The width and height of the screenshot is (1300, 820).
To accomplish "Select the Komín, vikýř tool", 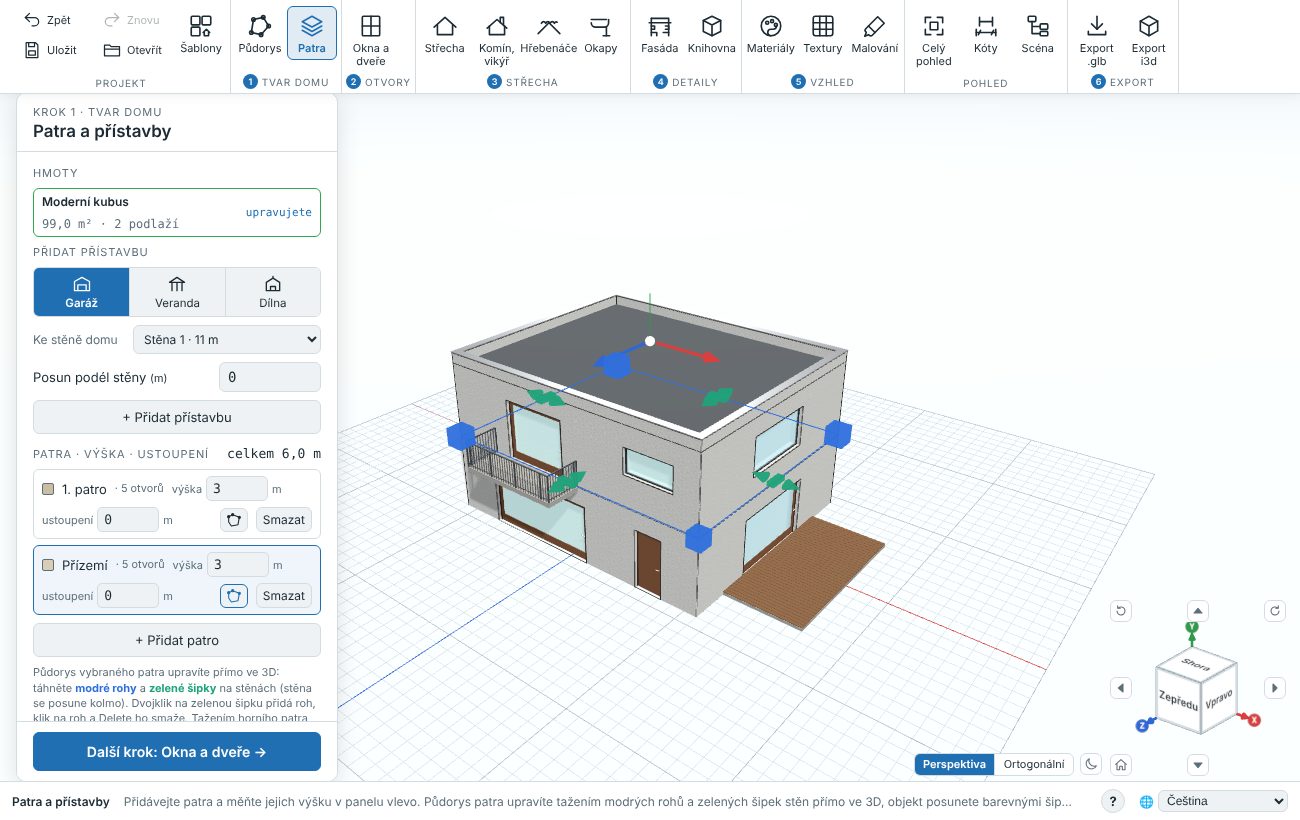I will (x=497, y=40).
